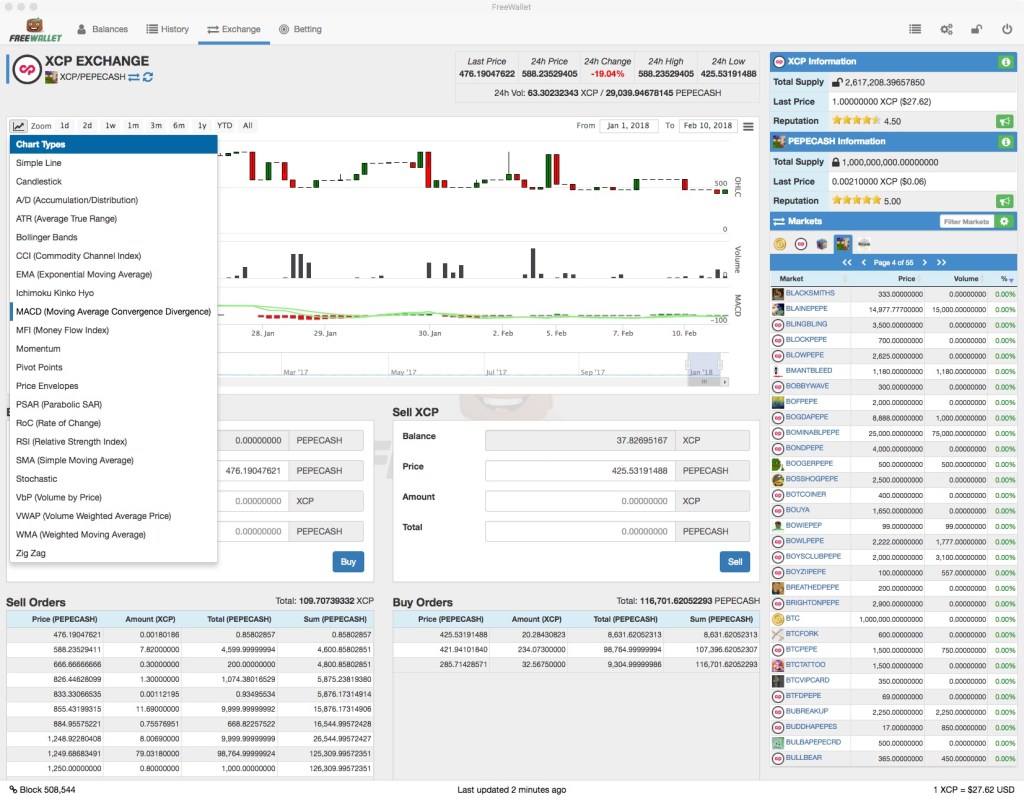Choose Bollinger Bands chart type
This screenshot has width=1024, height=799.
(x=47, y=237)
